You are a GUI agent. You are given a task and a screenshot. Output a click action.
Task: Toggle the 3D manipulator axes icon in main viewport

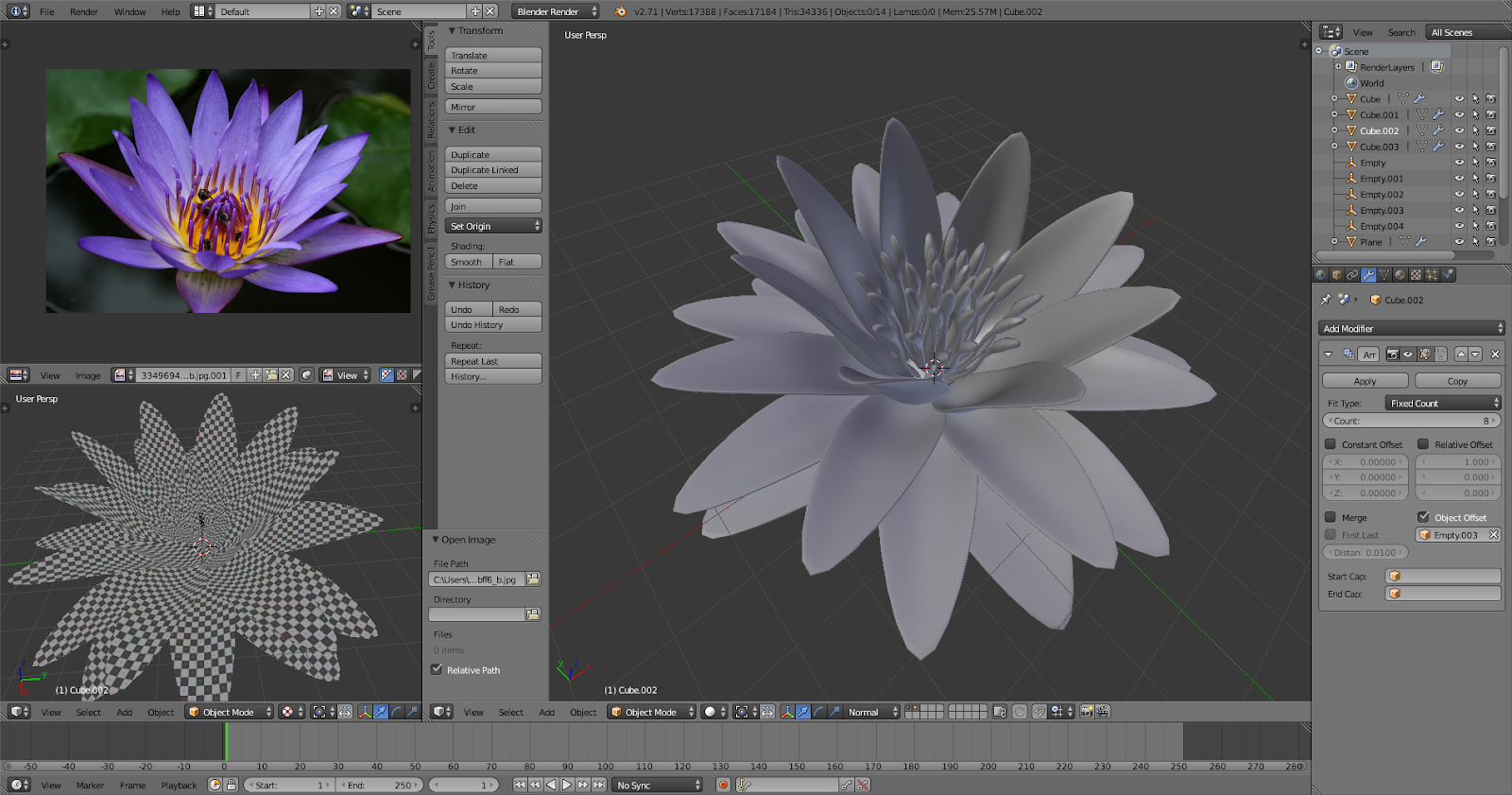pyautogui.click(x=787, y=712)
